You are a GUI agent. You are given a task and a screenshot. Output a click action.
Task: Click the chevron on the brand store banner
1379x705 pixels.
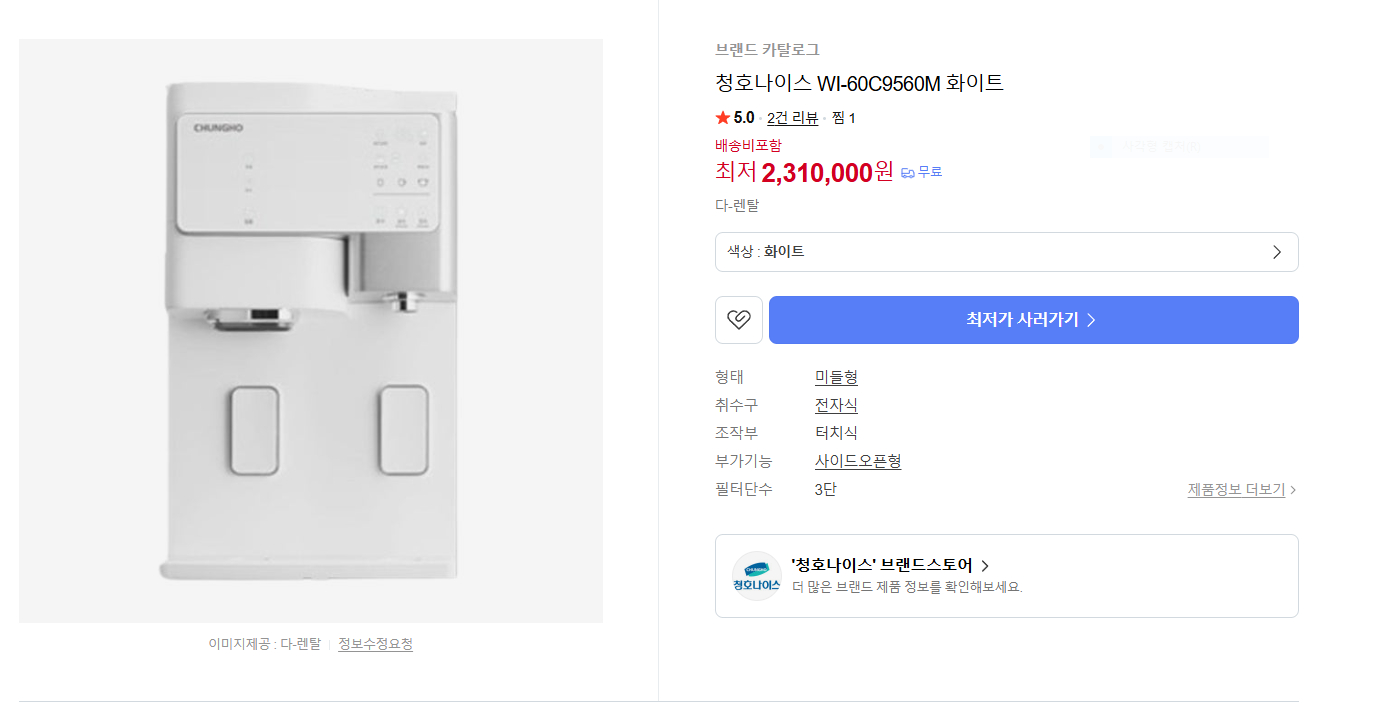(985, 565)
